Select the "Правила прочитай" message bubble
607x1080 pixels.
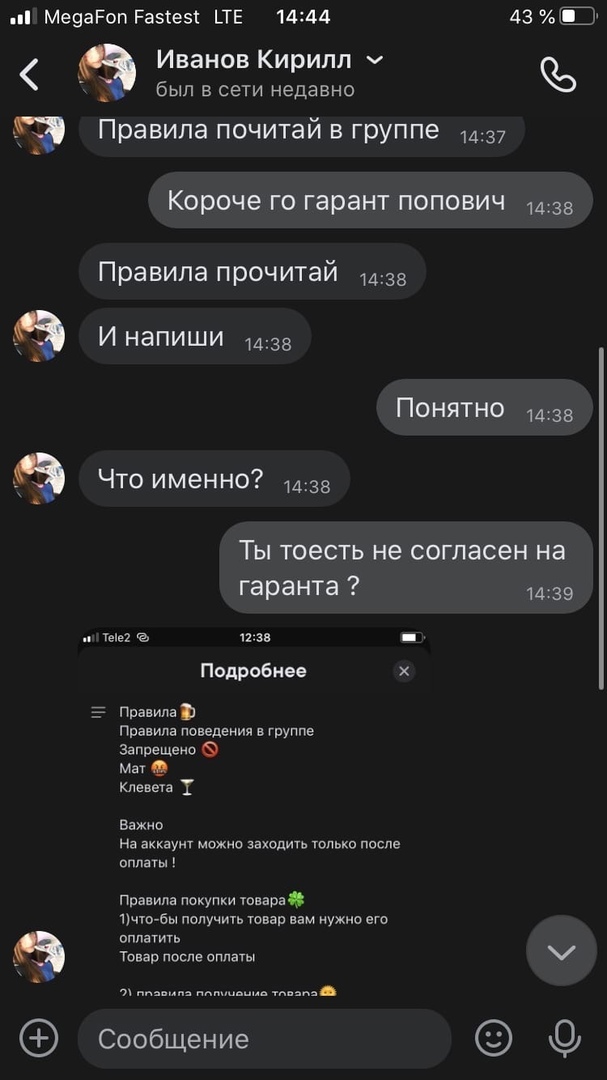[252, 271]
